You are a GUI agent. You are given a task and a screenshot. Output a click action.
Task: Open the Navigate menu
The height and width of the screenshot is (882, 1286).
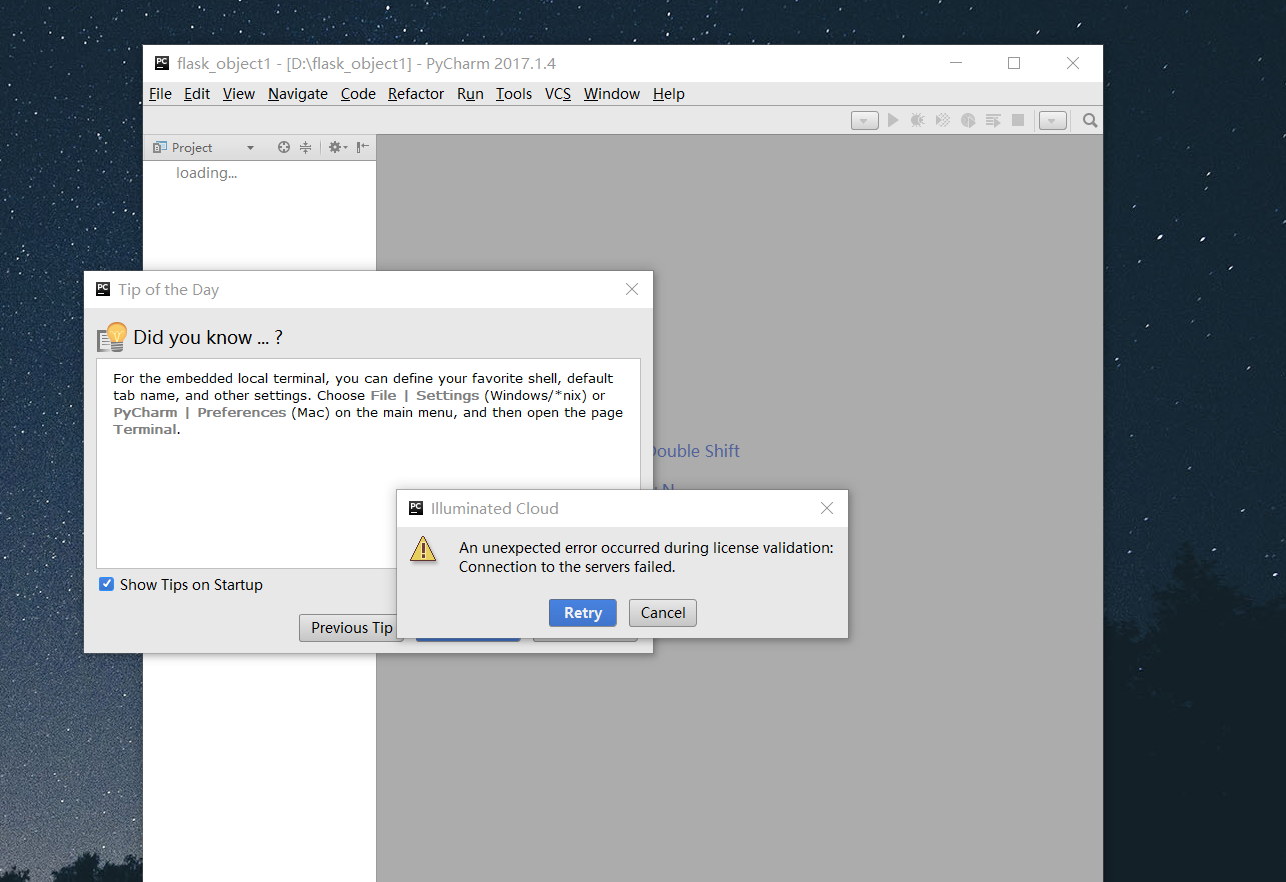click(x=298, y=94)
